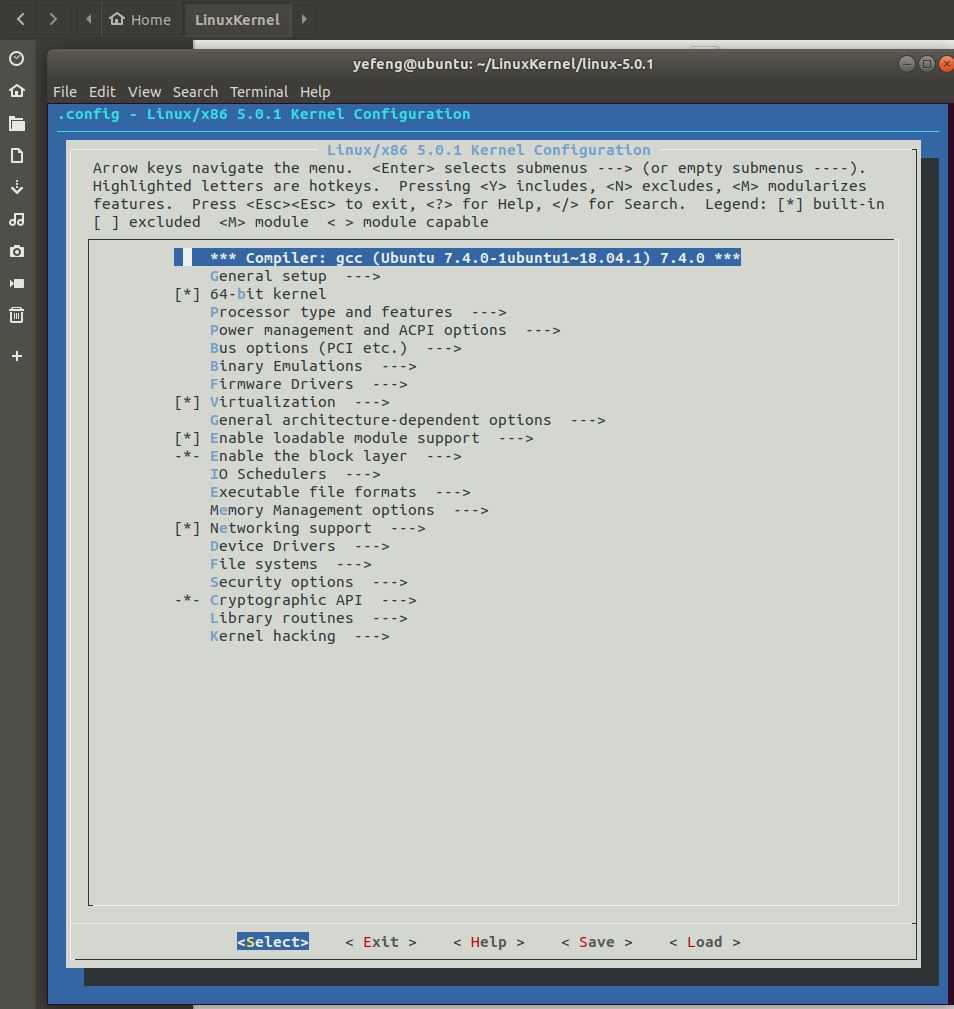The height and width of the screenshot is (1009, 954).
Task: Click the Cryptographic API -*- indicator
Action: (187, 600)
